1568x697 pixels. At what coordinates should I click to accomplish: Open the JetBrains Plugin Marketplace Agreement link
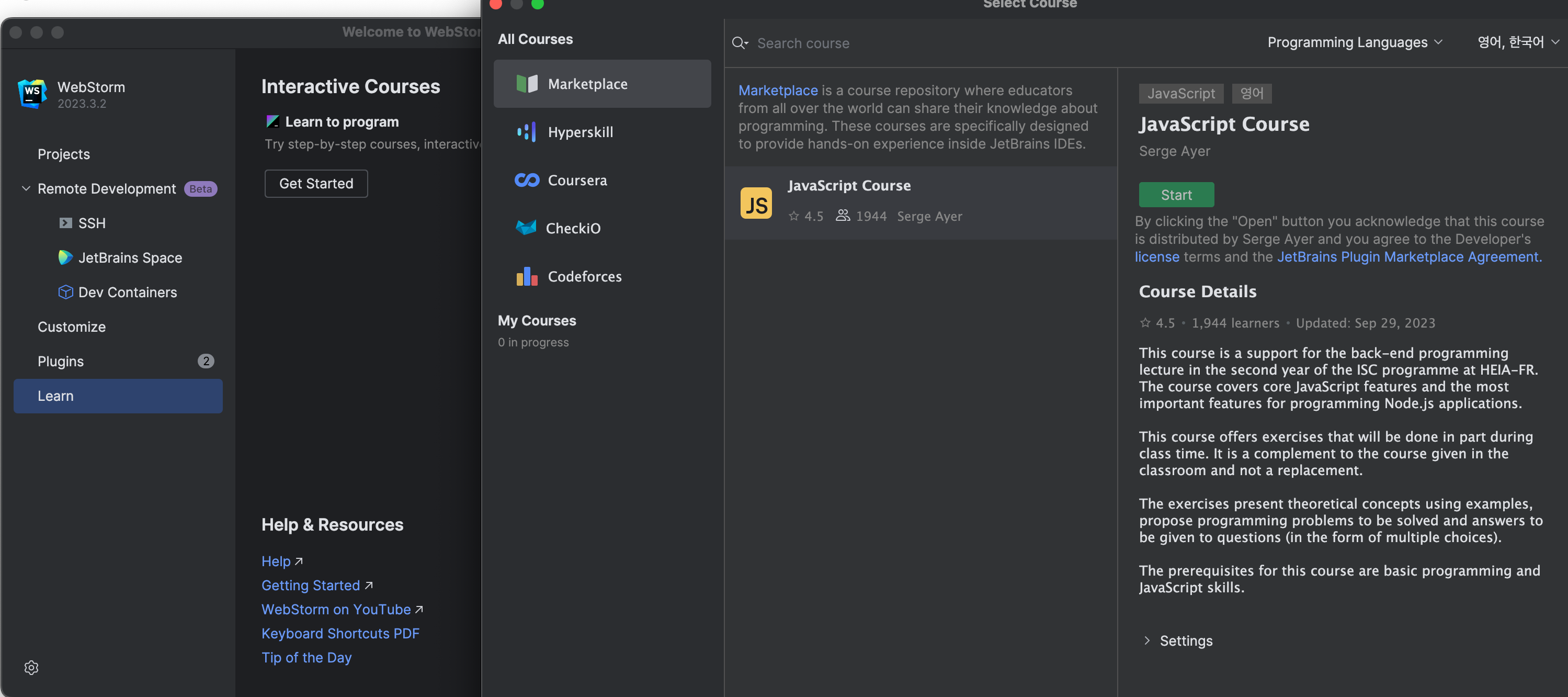pos(1408,257)
